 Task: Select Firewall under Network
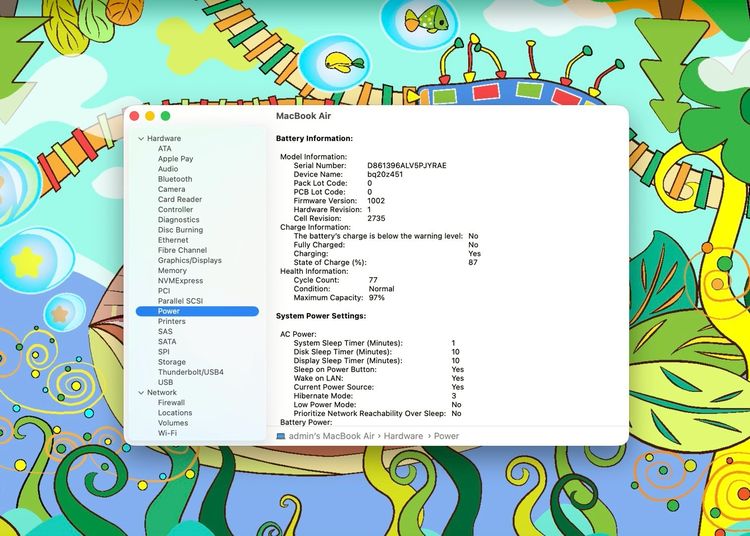pyautogui.click(x=171, y=403)
